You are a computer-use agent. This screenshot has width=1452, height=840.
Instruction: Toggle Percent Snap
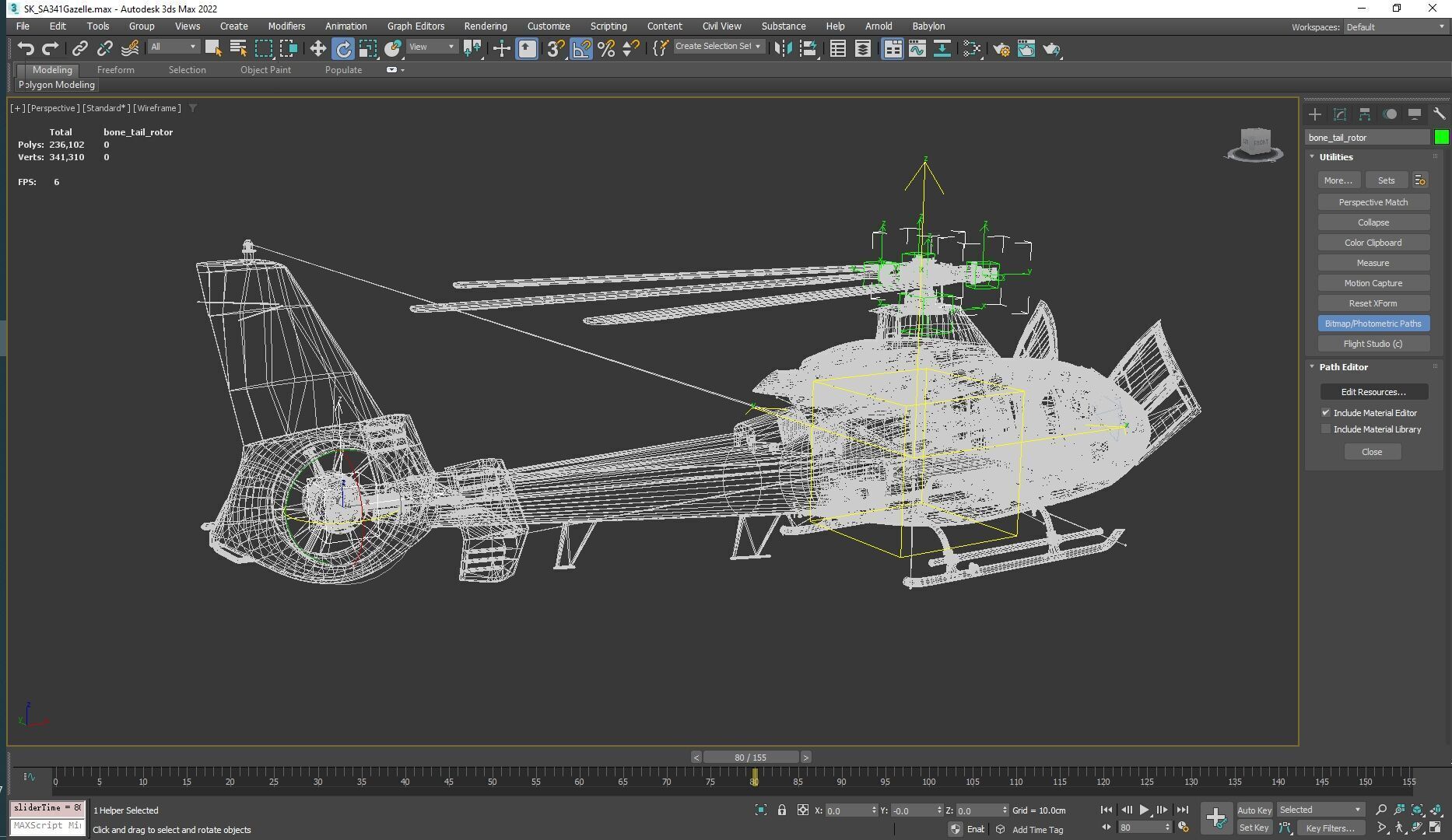click(606, 48)
